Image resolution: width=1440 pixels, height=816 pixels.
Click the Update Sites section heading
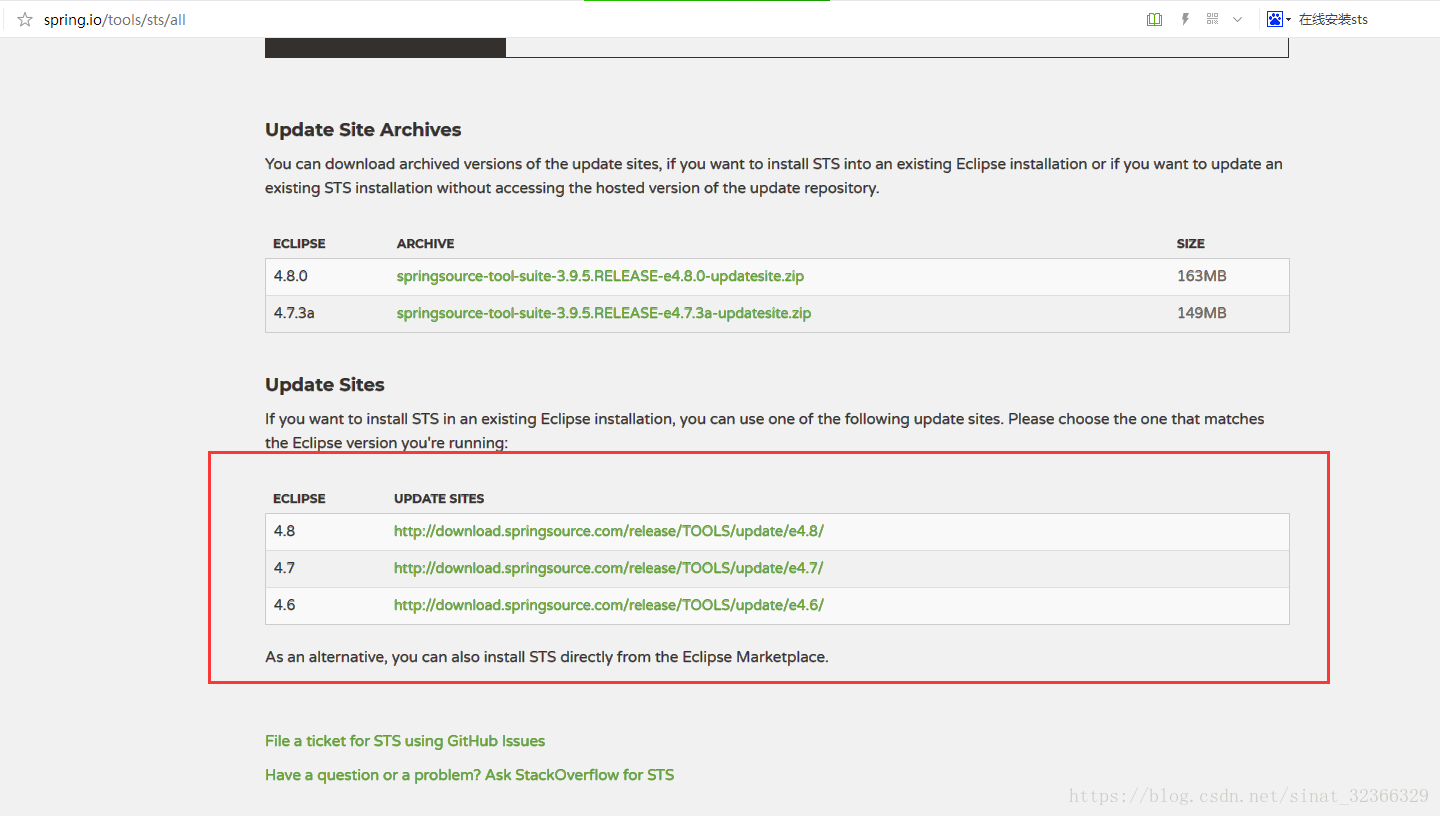click(x=325, y=385)
